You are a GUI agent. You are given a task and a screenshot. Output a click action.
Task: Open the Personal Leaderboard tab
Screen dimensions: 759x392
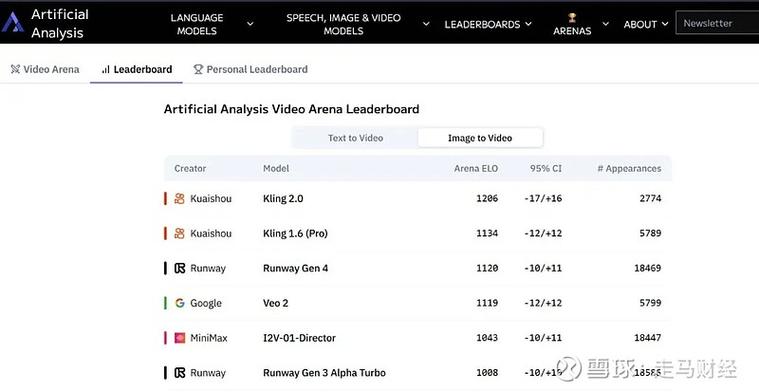coord(250,69)
